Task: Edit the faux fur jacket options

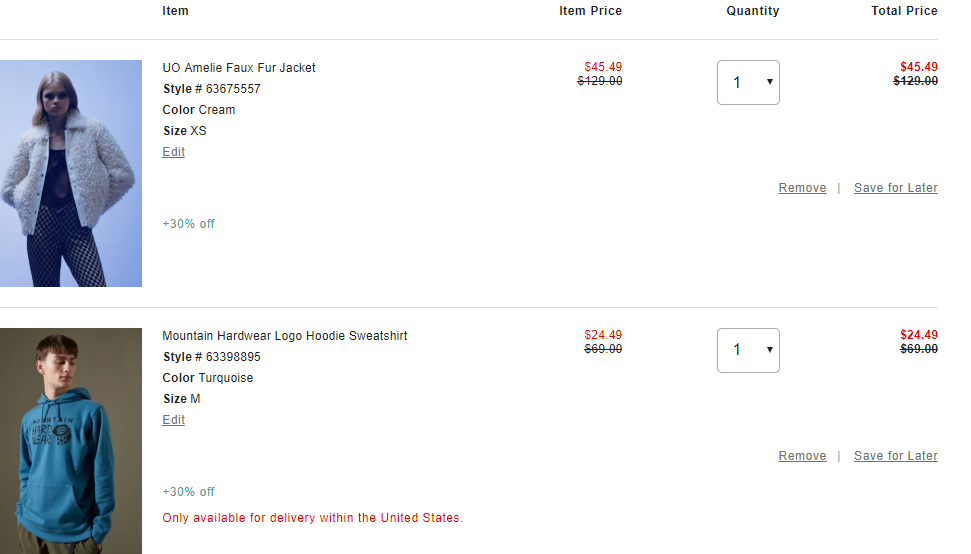Action: pos(173,152)
